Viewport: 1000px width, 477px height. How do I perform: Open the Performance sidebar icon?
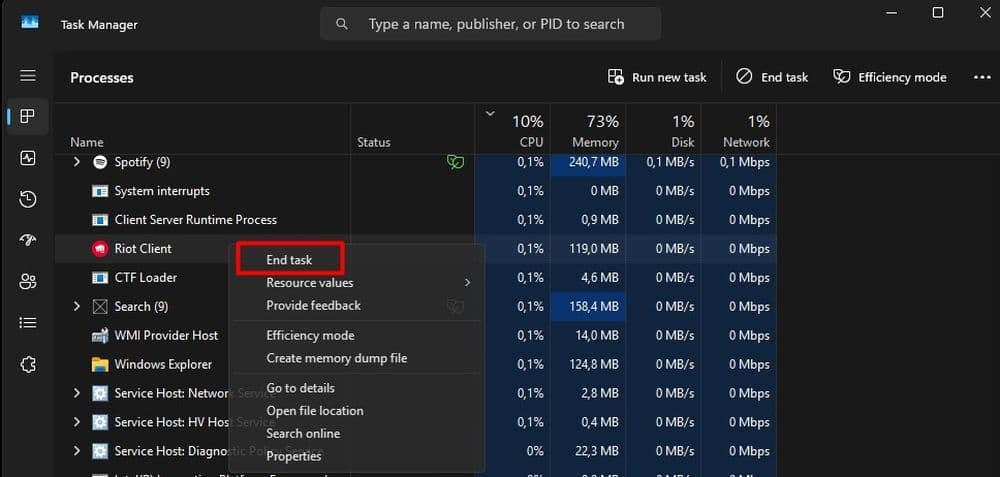pos(27,158)
